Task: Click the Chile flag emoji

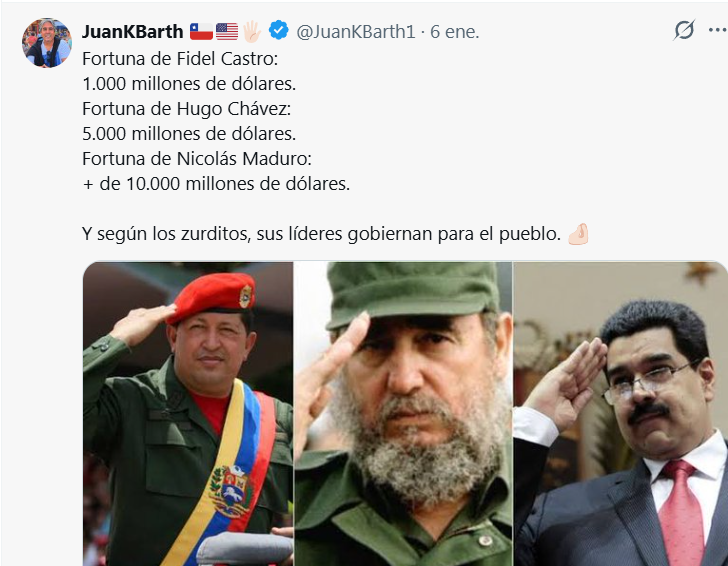Action: click(x=201, y=32)
